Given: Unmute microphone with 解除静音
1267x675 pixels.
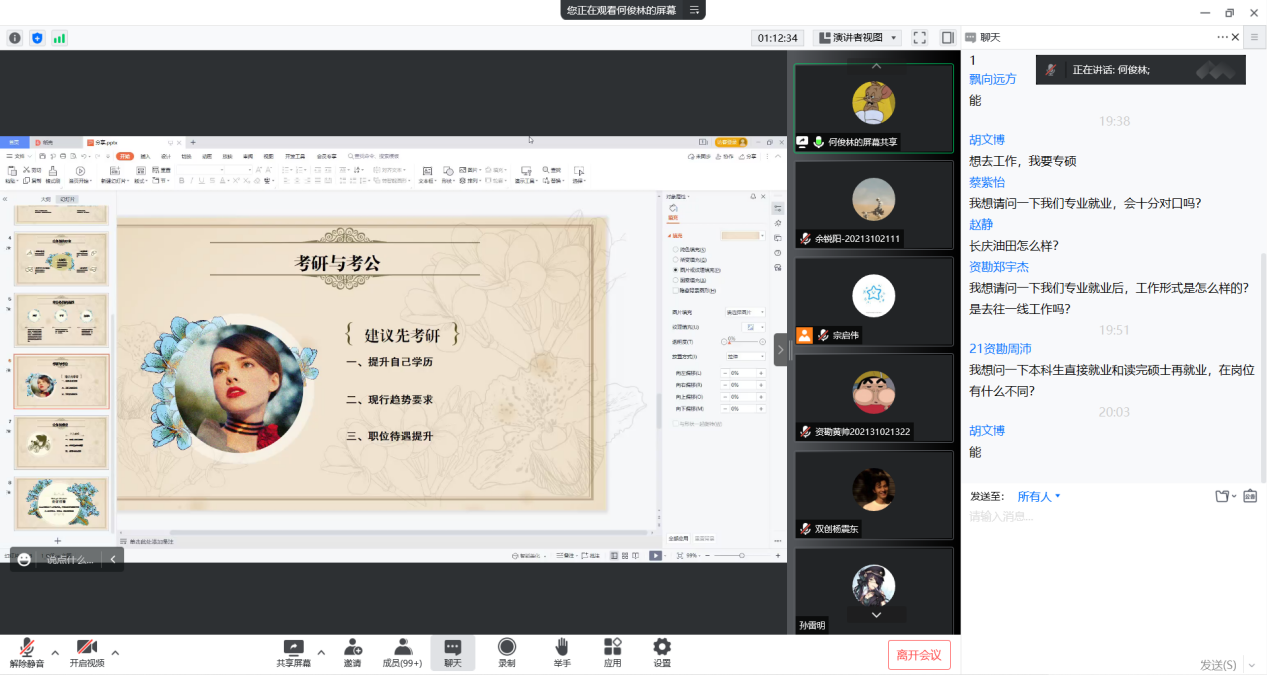Looking at the screenshot, I should pos(27,648).
